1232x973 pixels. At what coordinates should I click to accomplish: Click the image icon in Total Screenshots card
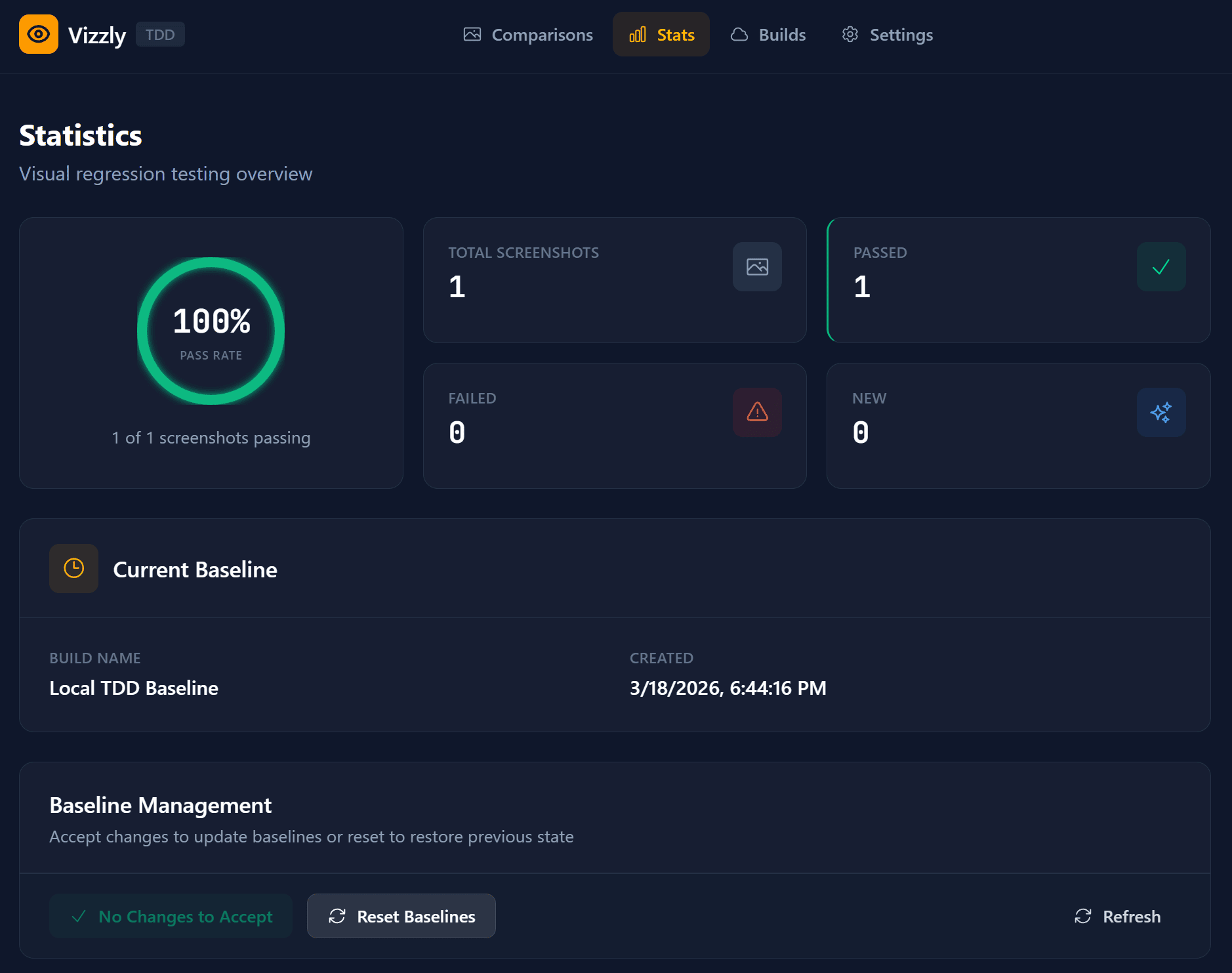(x=757, y=267)
